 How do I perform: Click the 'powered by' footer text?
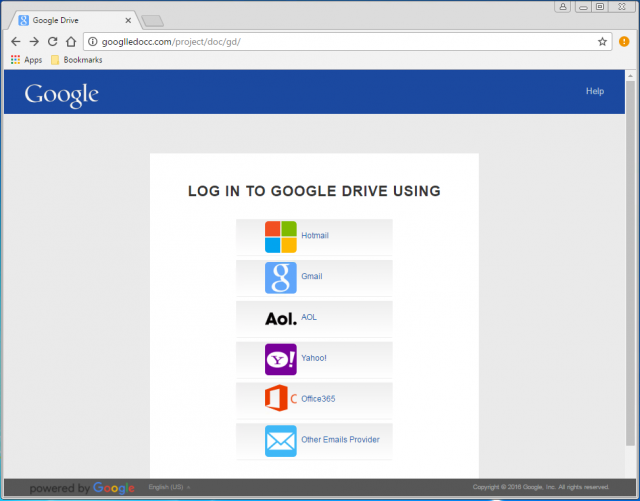pyautogui.click(x=60, y=488)
